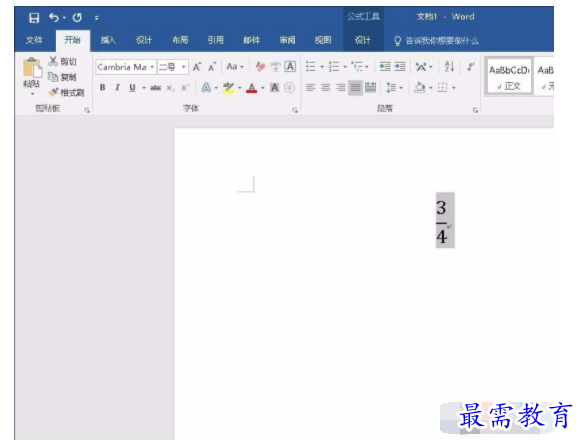The image size is (581, 447).
Task: Increase font size with grow font icon
Action: click(x=197, y=67)
